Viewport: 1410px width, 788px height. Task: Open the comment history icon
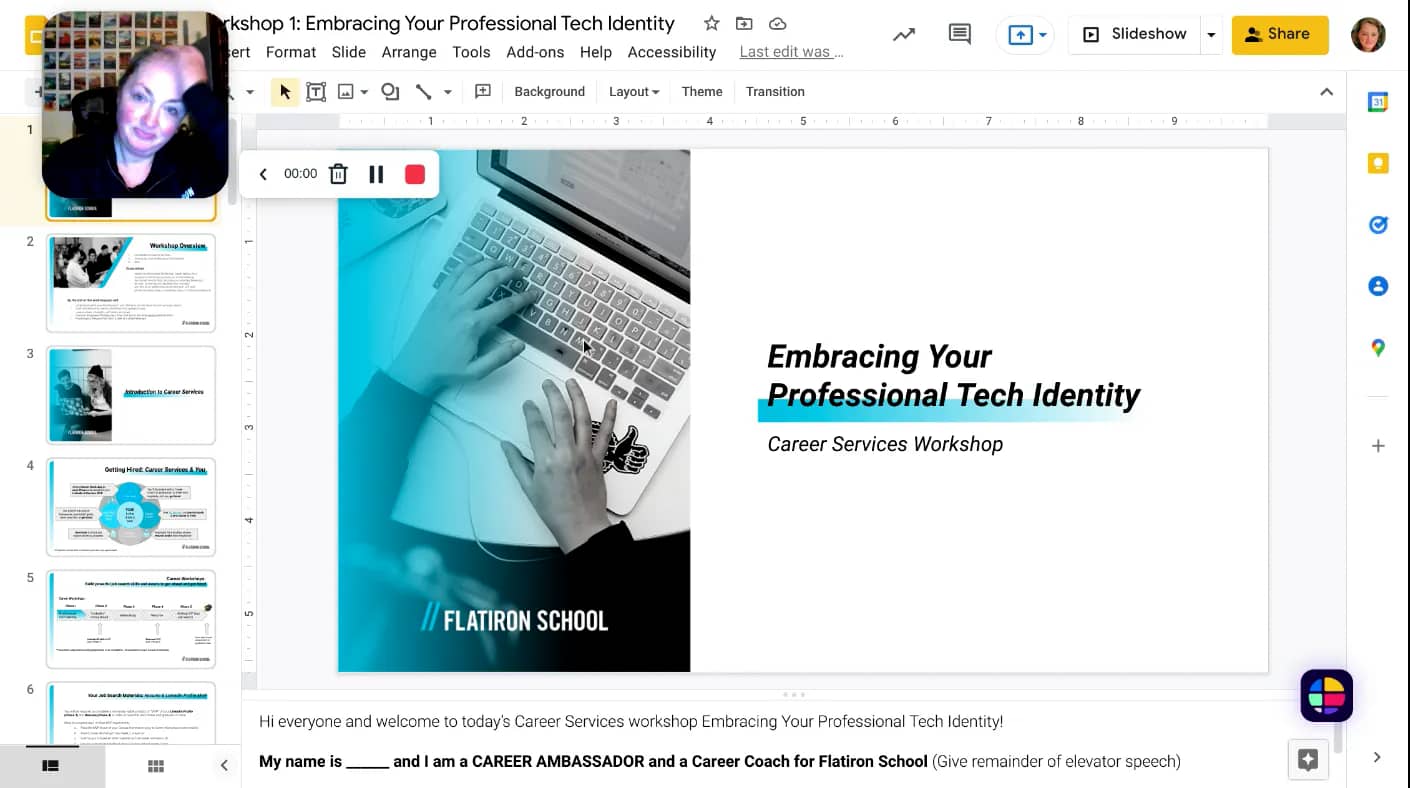959,34
